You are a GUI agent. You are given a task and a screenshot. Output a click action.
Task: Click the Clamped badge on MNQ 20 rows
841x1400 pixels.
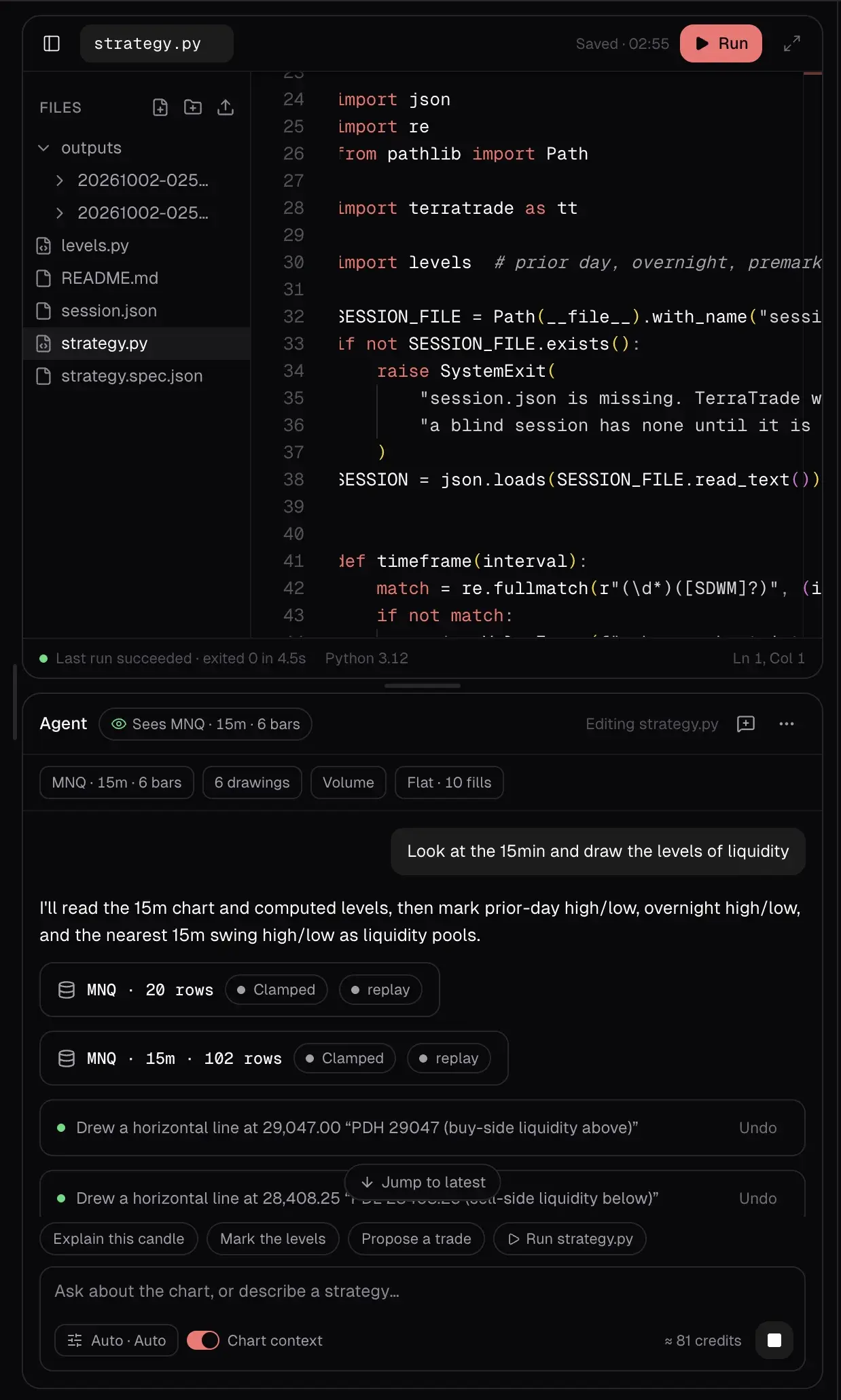click(276, 990)
